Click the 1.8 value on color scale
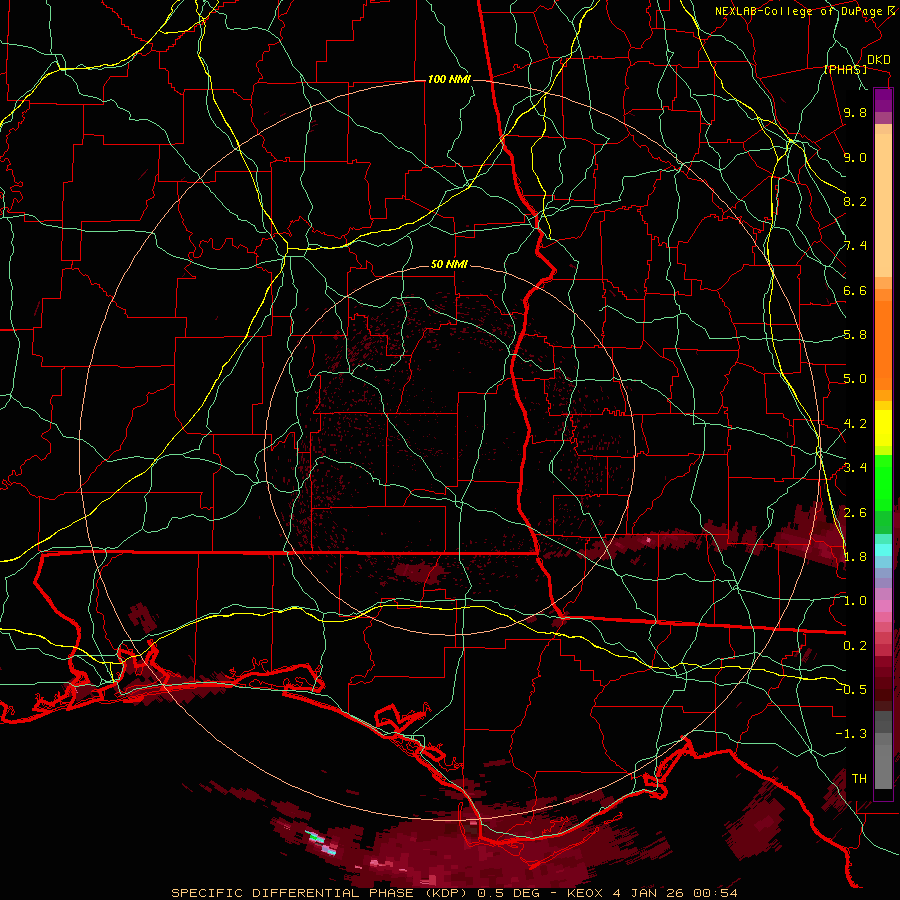Viewport: 900px width, 900px height. [855, 557]
